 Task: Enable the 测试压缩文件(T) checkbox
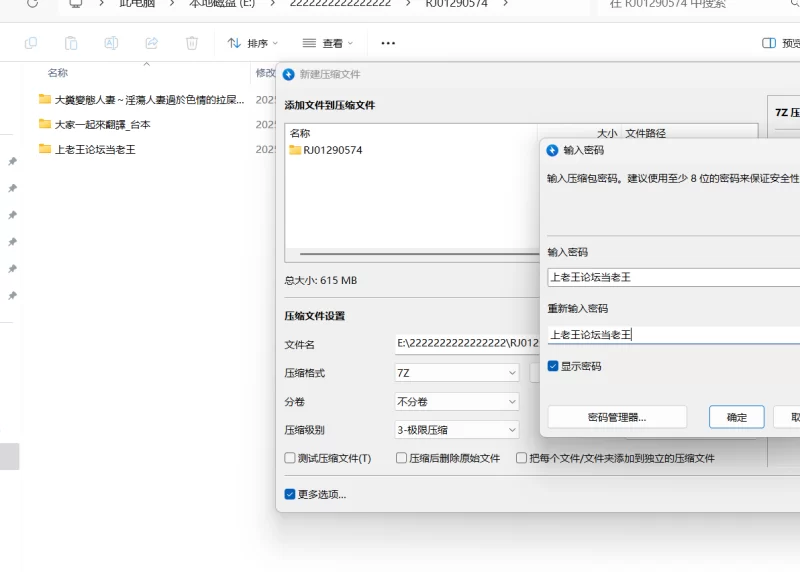pyautogui.click(x=290, y=458)
